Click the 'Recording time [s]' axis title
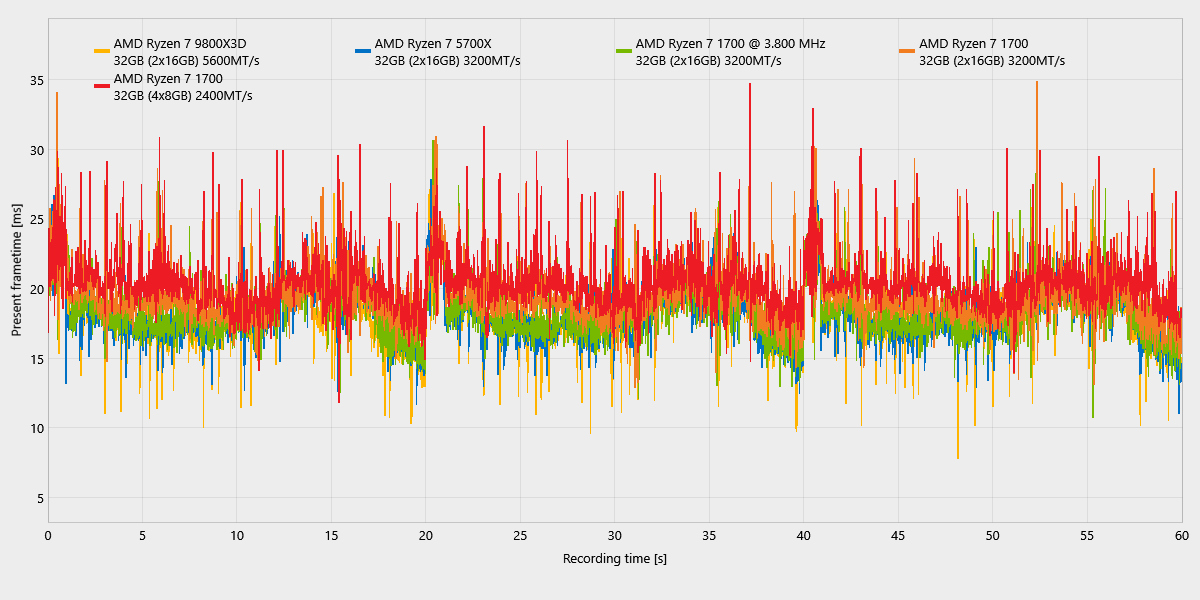Image resolution: width=1200 pixels, height=600 pixels. click(x=615, y=558)
